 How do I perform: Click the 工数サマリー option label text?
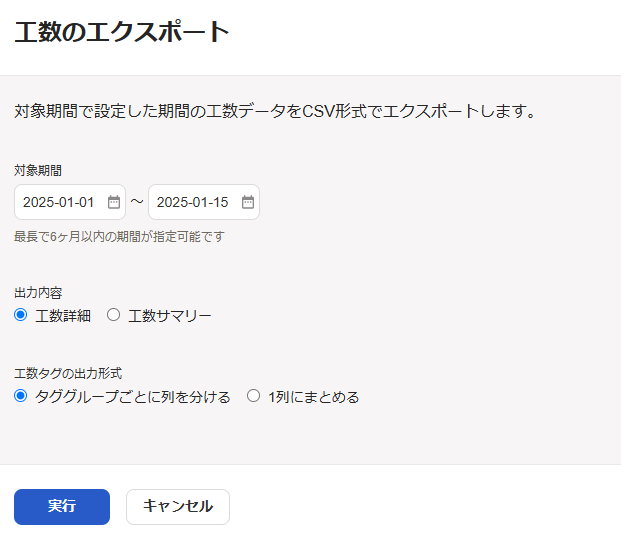tap(170, 316)
